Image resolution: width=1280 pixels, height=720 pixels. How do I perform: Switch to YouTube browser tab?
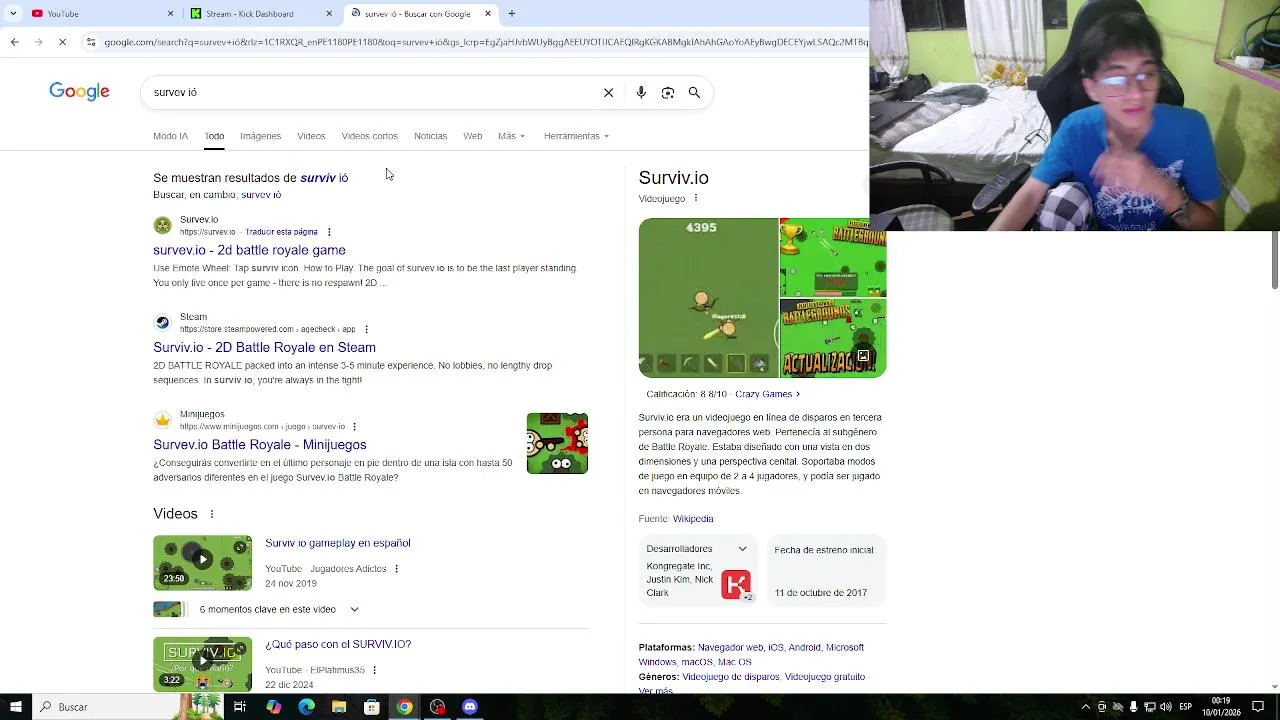click(x=100, y=14)
